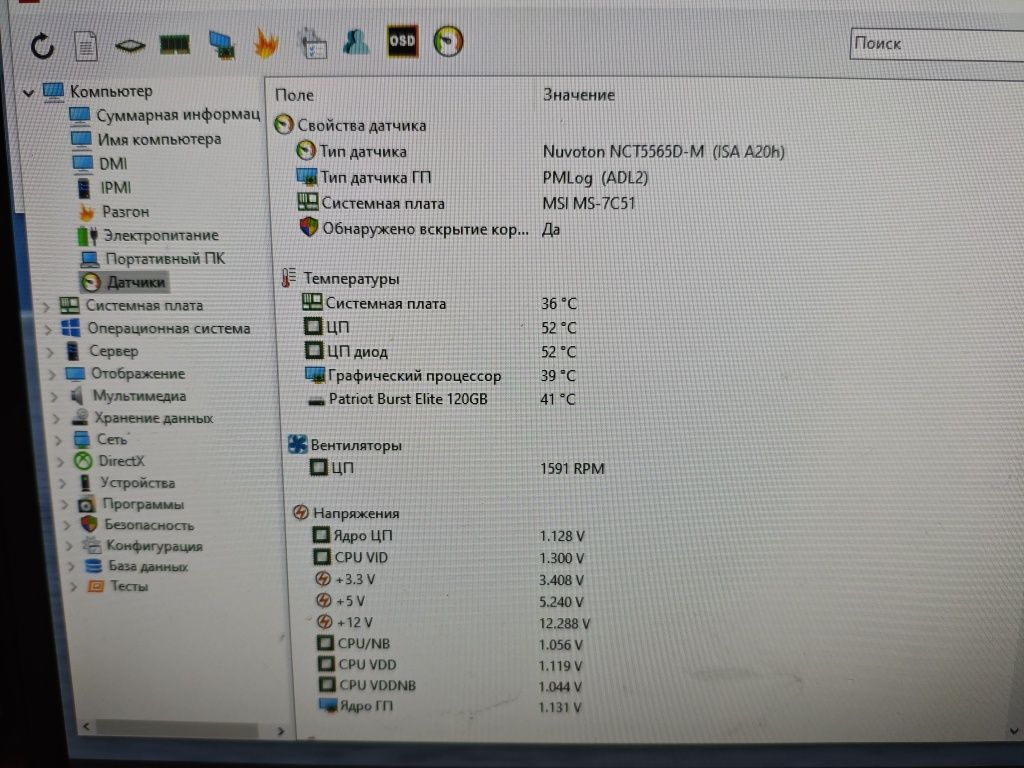The image size is (1024, 768).
Task: Click the monitor diagnostics toolbar icon
Action: click(x=222, y=44)
